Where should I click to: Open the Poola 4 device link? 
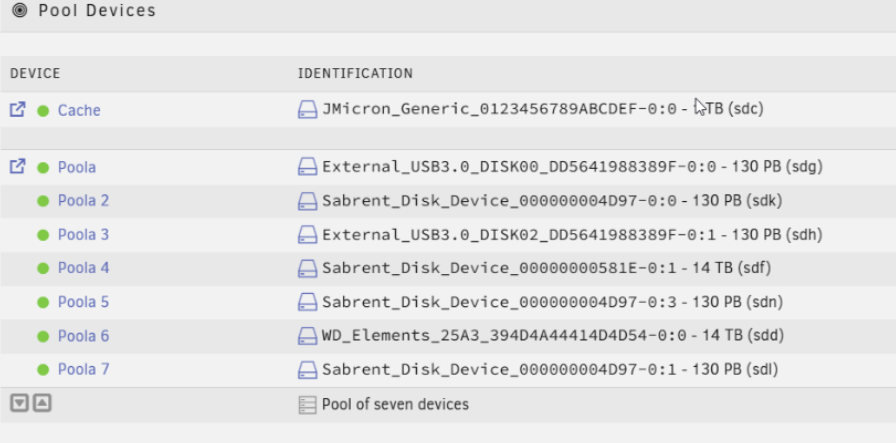coord(83,268)
